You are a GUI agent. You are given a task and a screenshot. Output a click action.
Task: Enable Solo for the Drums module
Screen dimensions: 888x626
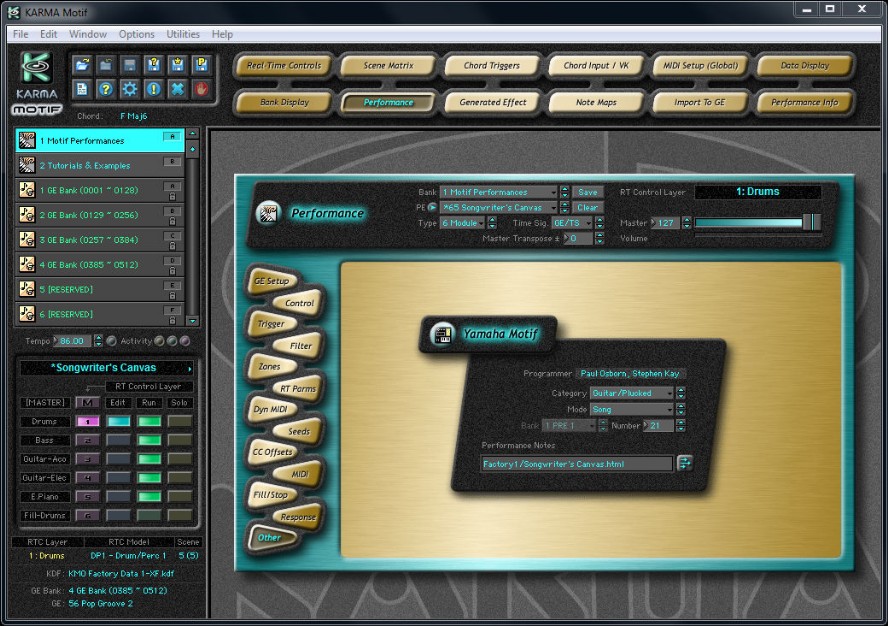pos(180,421)
